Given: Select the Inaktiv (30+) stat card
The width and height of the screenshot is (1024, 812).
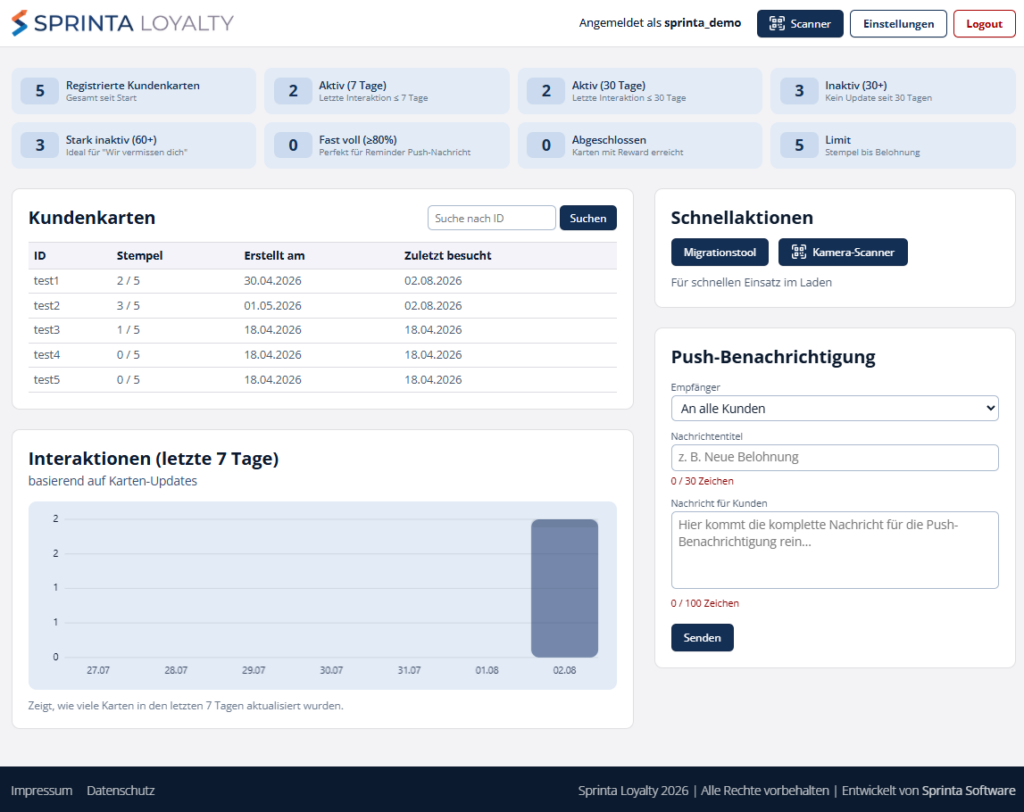Looking at the screenshot, I should [893, 91].
